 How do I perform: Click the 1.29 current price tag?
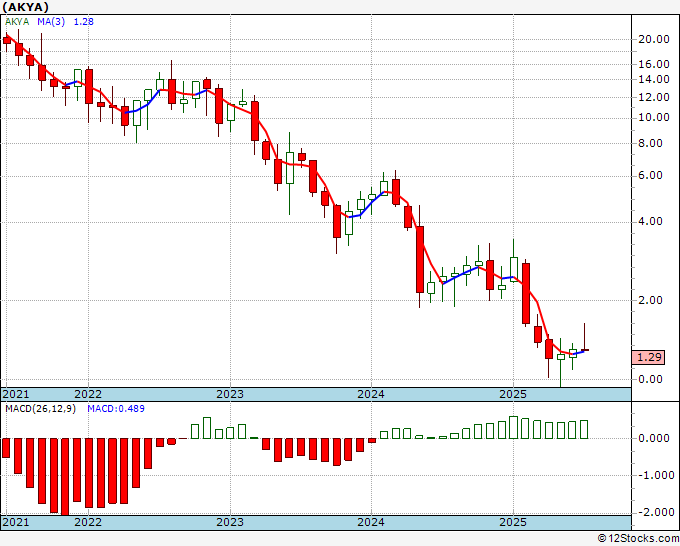pyautogui.click(x=648, y=357)
